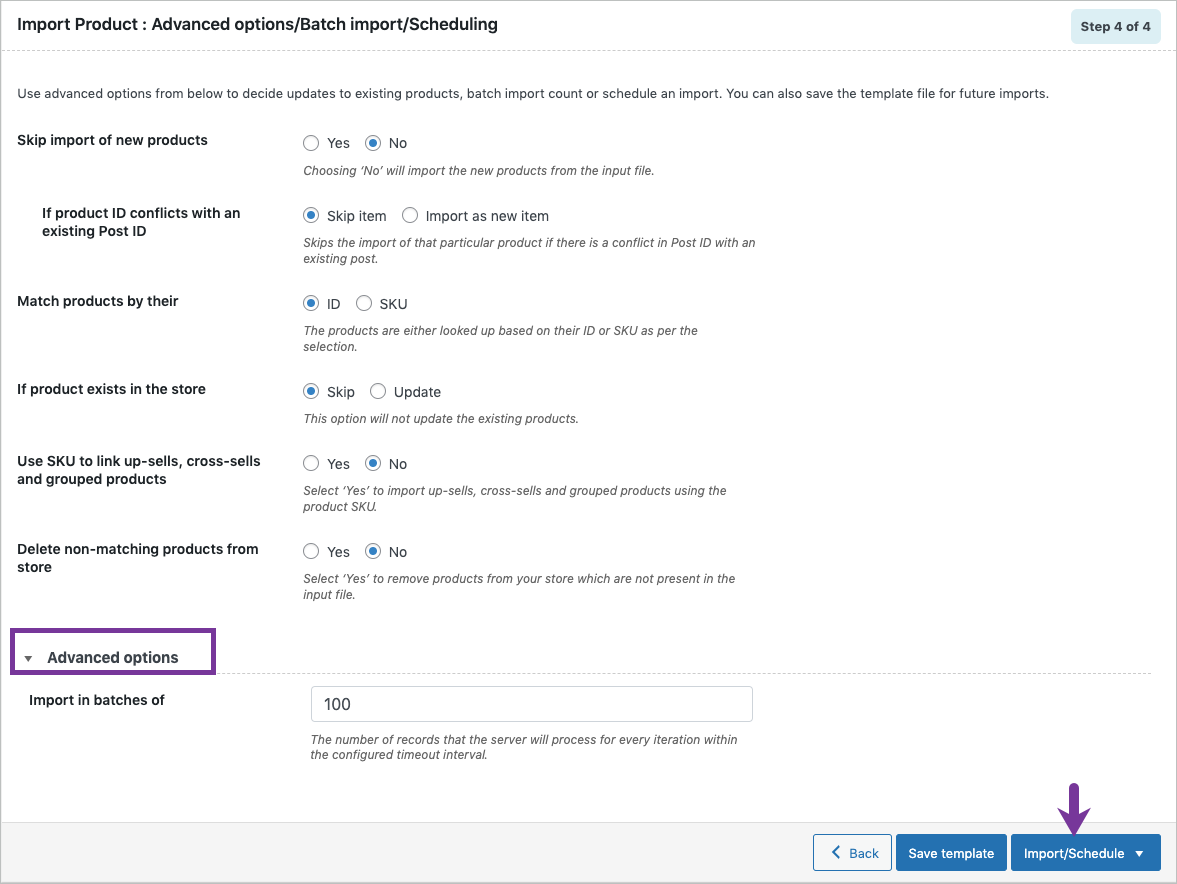Click the 'Step 4 of 4' badge
Image resolution: width=1177 pixels, height=884 pixels.
point(1115,26)
